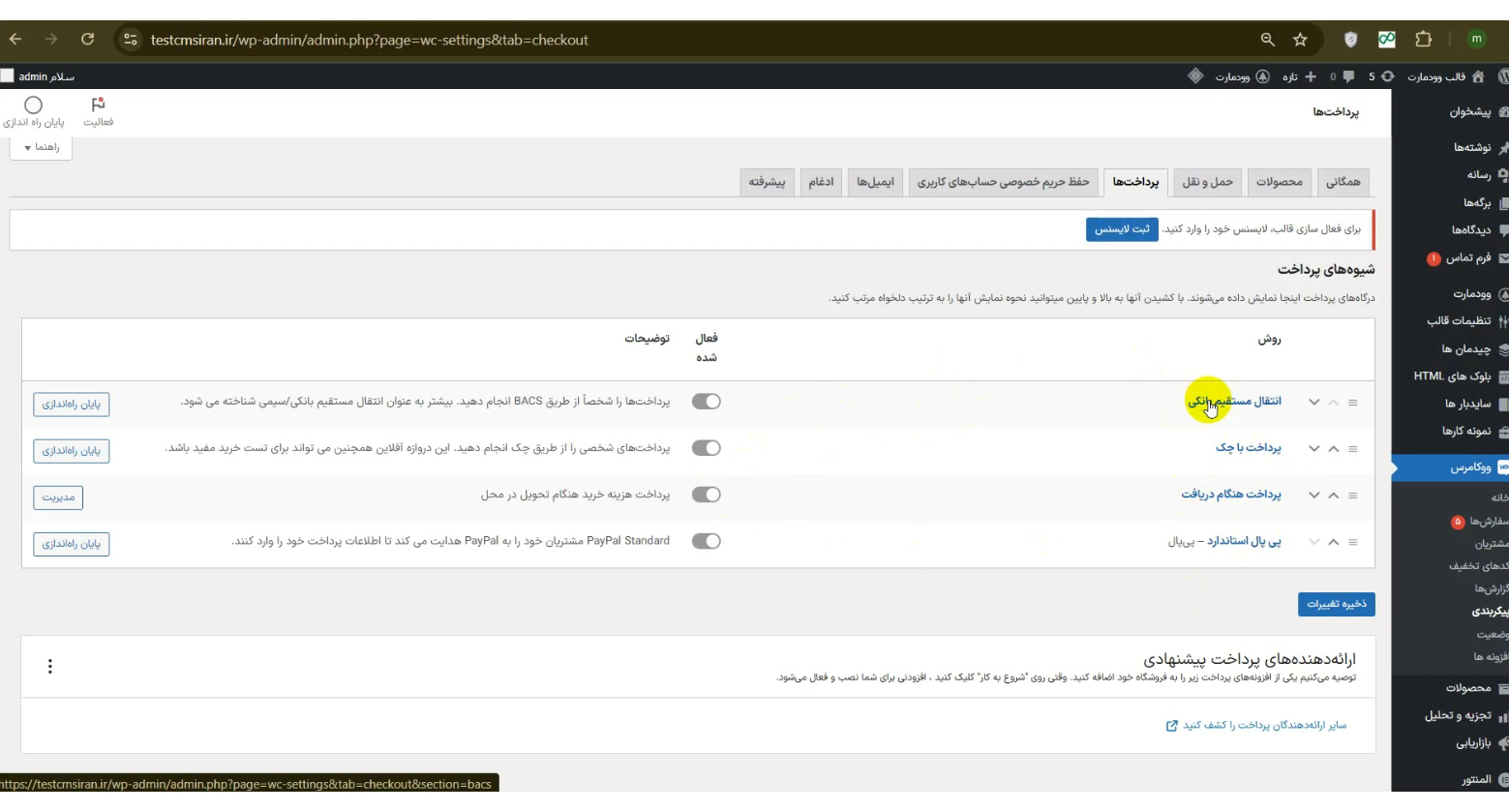Click the plus 'تازه' new item icon

(1299, 76)
